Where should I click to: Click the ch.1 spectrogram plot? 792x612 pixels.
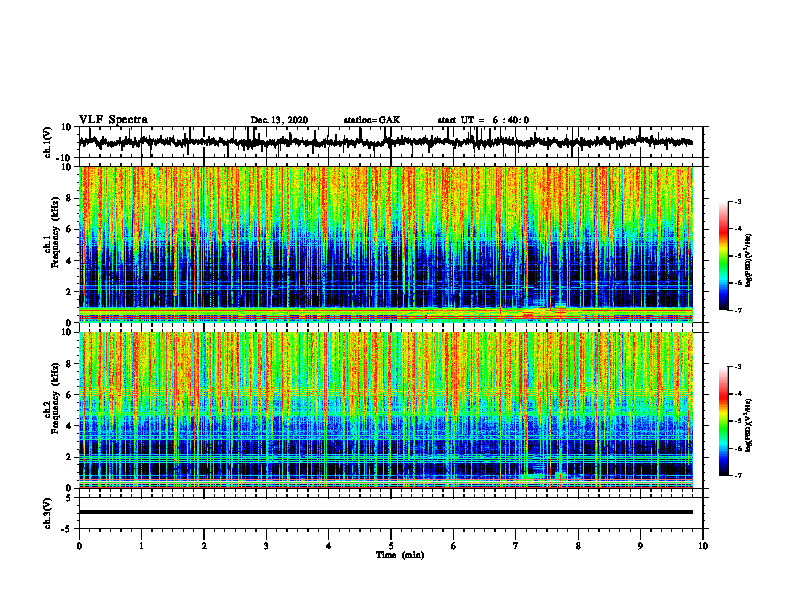[385, 244]
